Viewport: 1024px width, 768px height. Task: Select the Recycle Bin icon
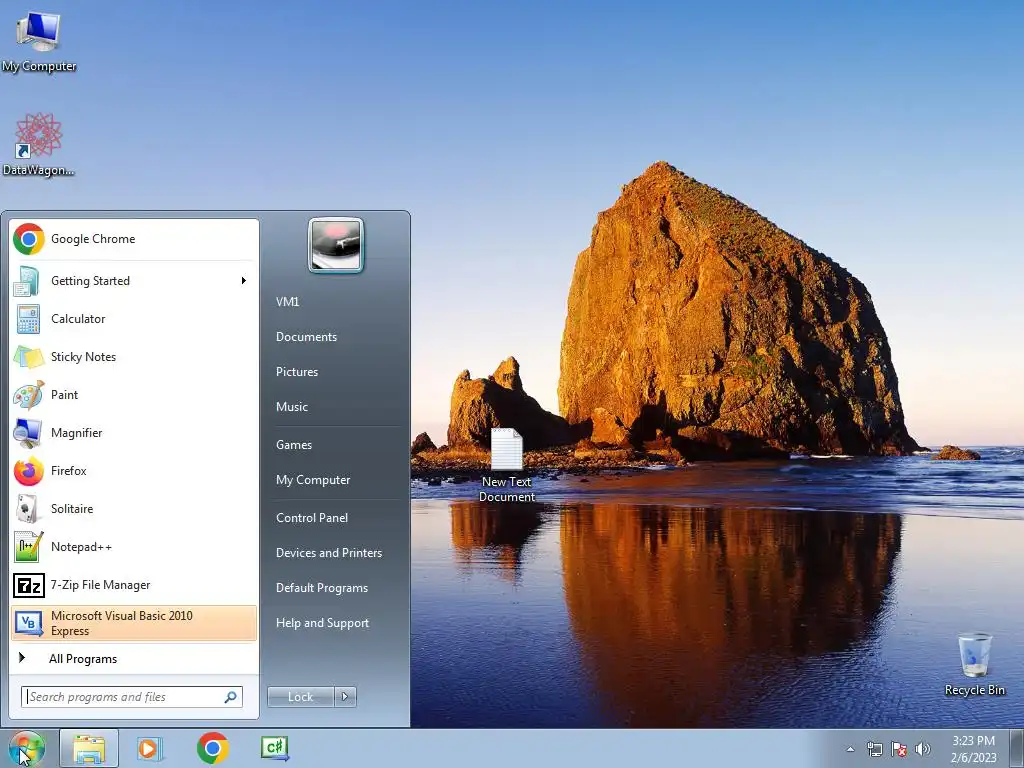point(974,664)
